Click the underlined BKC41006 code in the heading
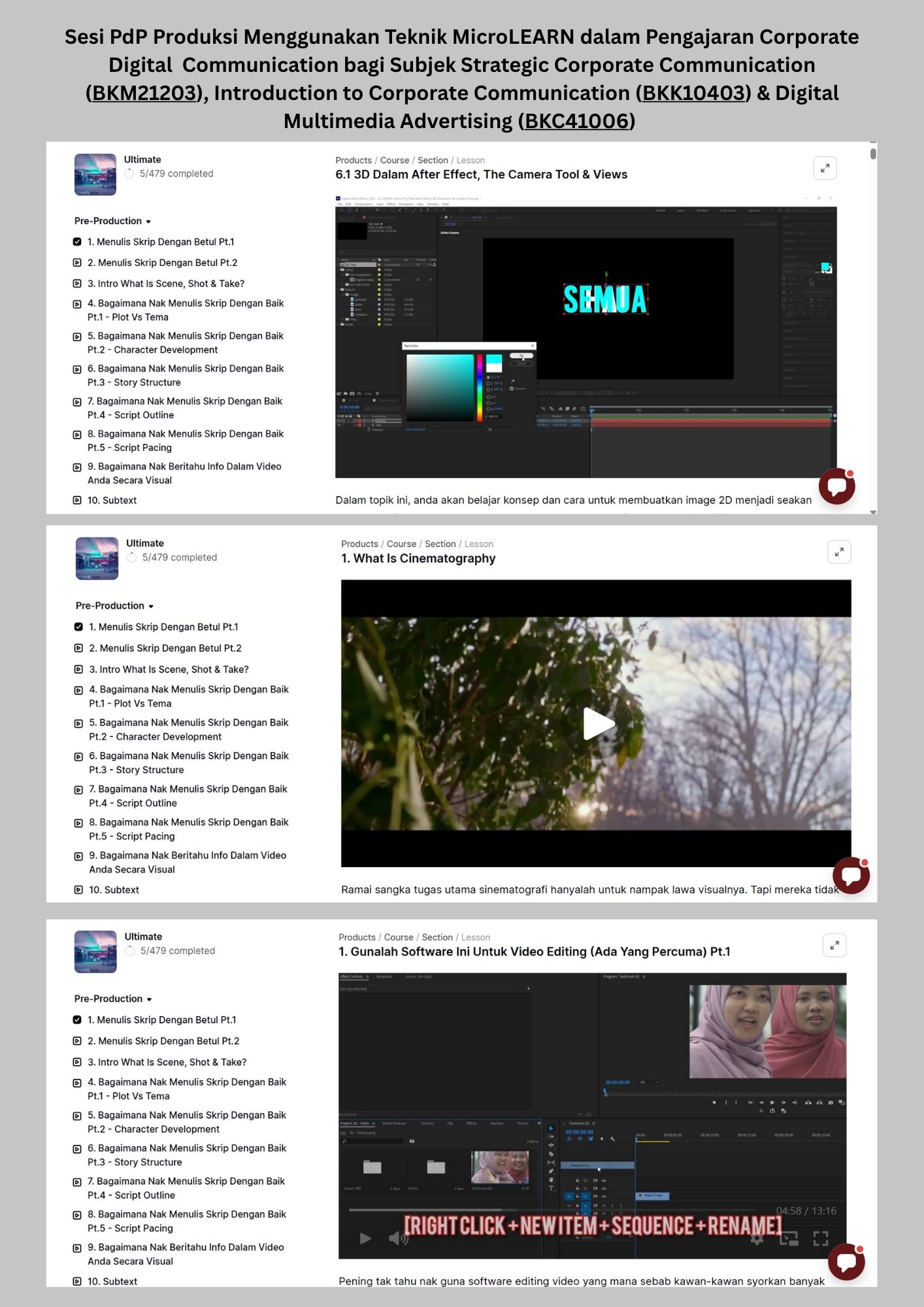Image resolution: width=924 pixels, height=1307 pixels. tap(577, 122)
